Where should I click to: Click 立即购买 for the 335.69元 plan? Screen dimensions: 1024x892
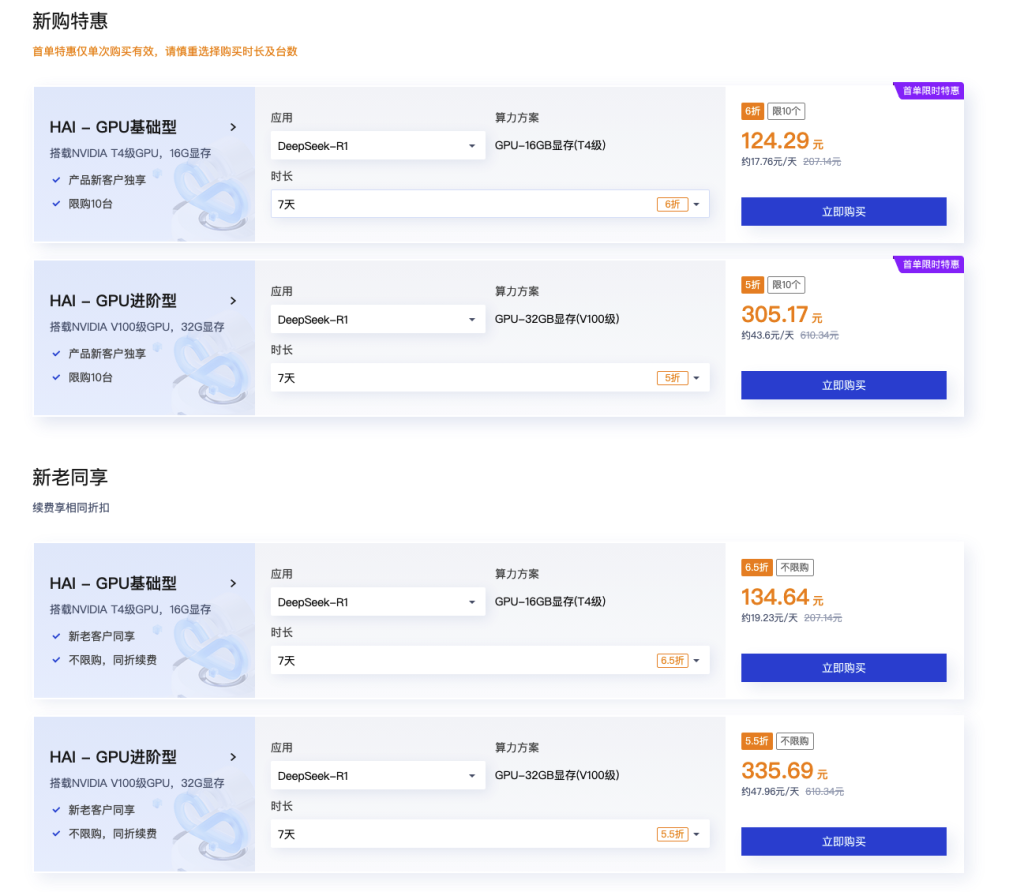844,842
